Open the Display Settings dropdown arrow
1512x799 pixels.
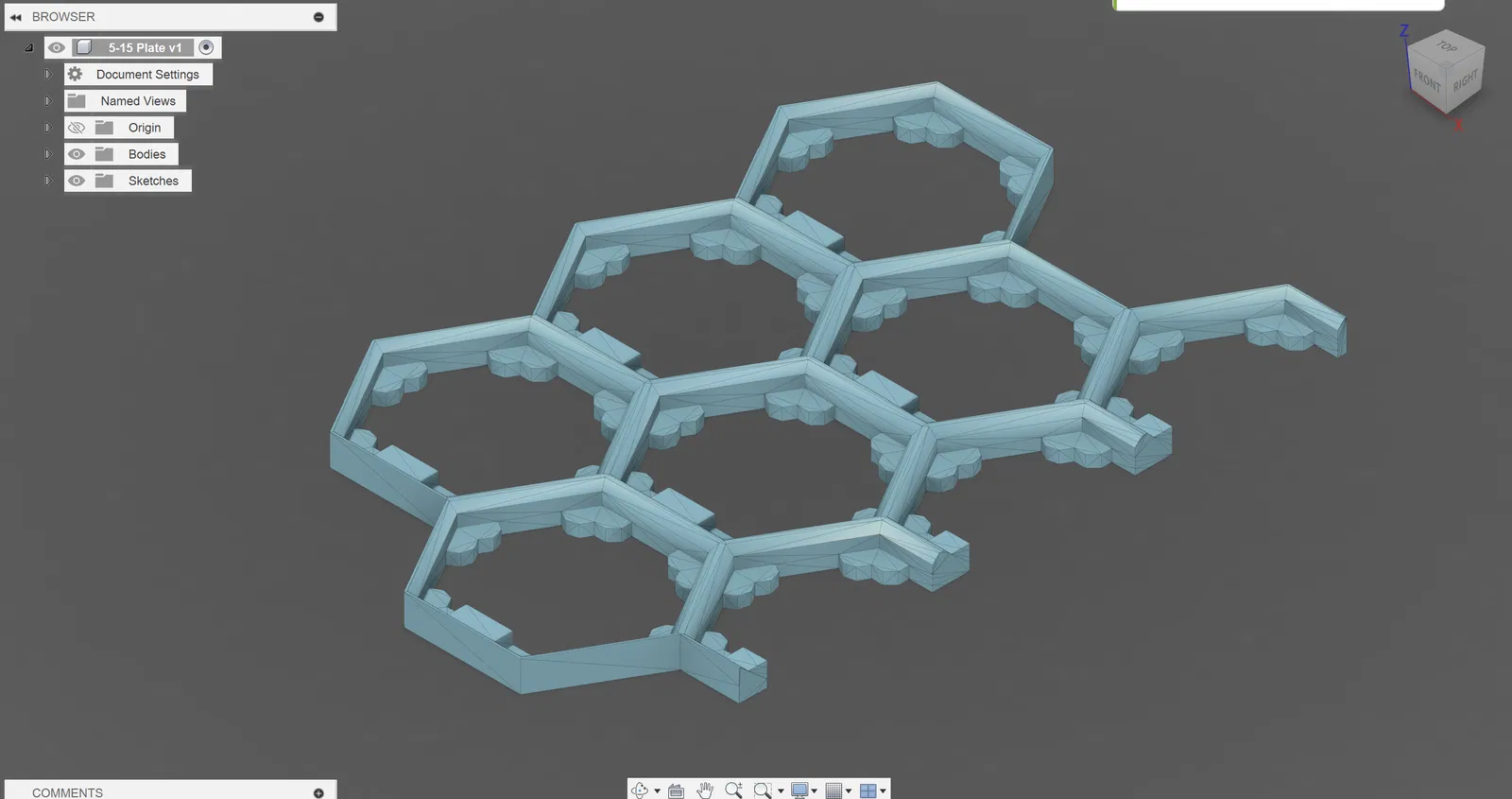point(815,790)
